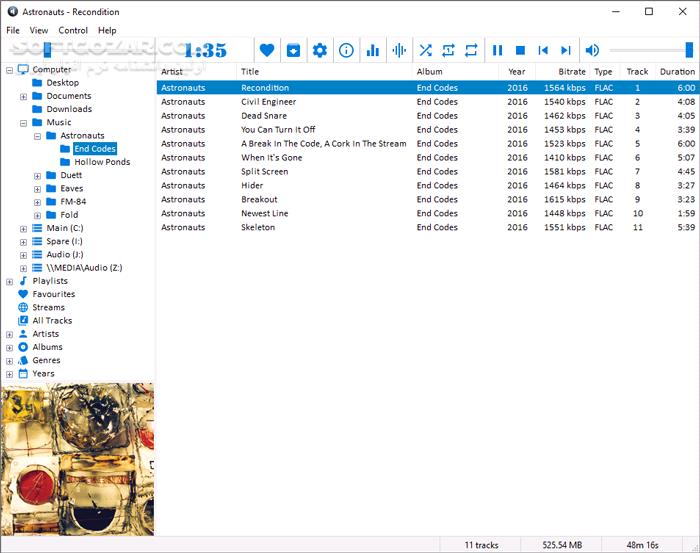Image resolution: width=700 pixels, height=553 pixels.
Task: Expand the Duett folder in tree
Action: click(x=37, y=175)
